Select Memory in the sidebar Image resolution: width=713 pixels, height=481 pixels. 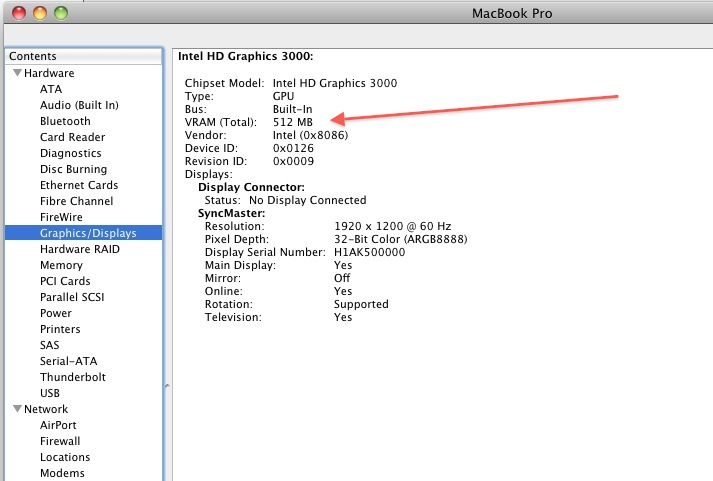tap(61, 265)
